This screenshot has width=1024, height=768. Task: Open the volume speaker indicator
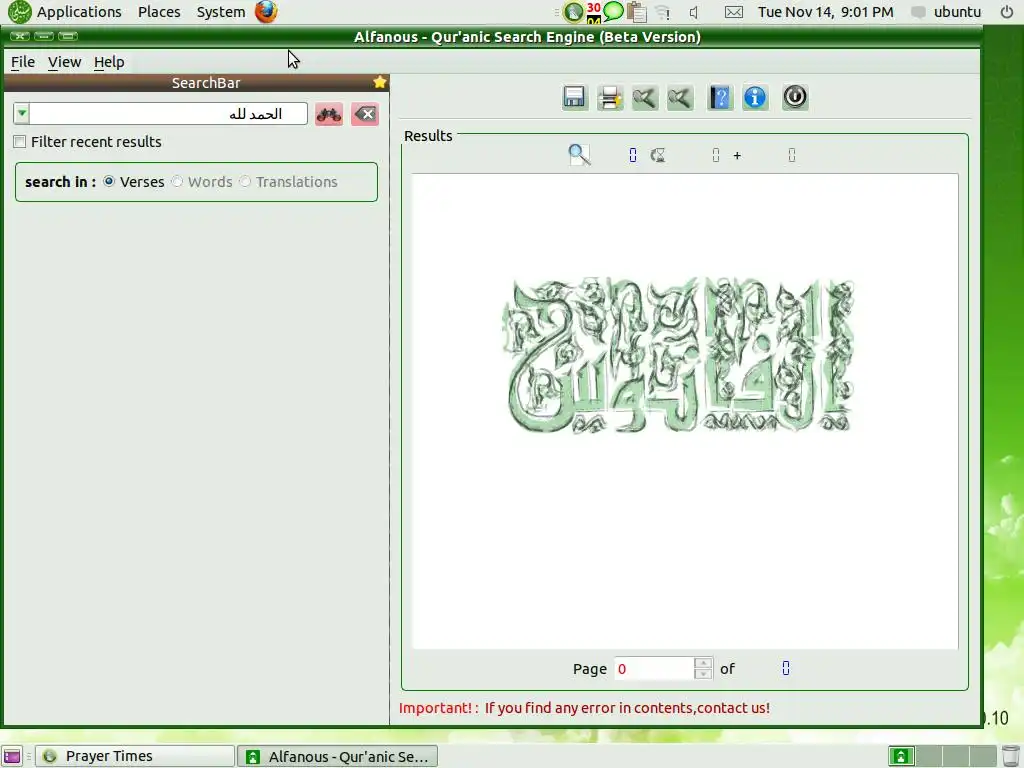tap(694, 12)
